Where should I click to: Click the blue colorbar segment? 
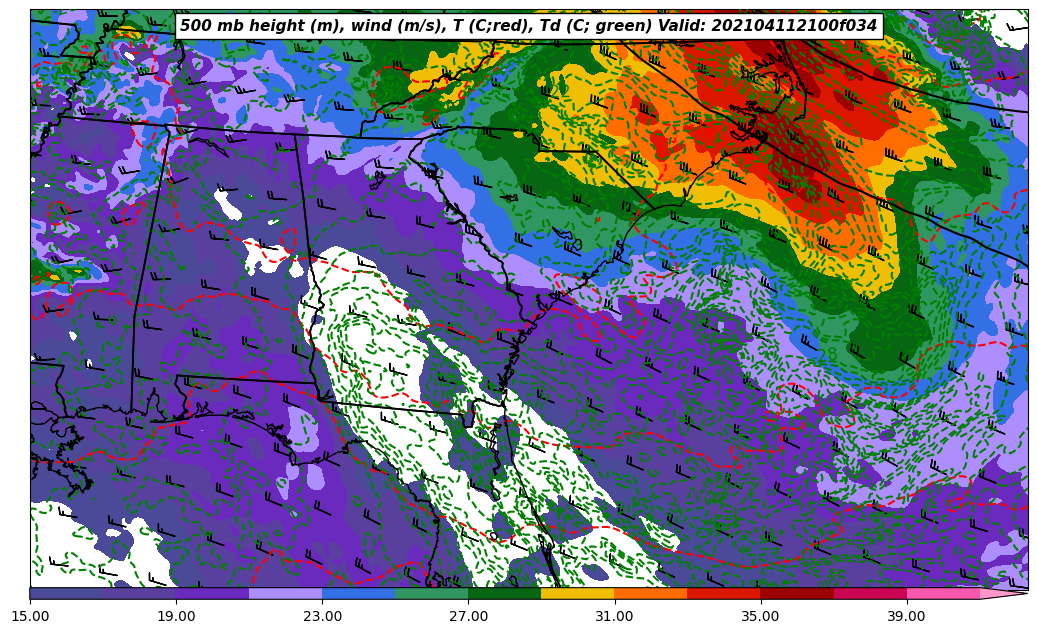coord(358,593)
